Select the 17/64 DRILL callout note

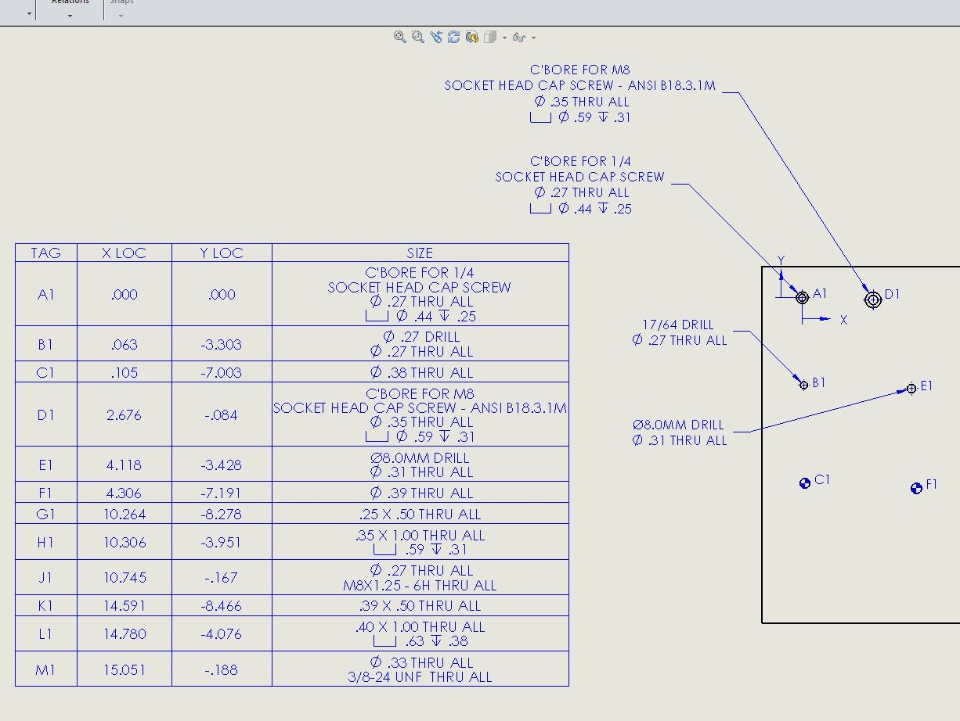[679, 332]
